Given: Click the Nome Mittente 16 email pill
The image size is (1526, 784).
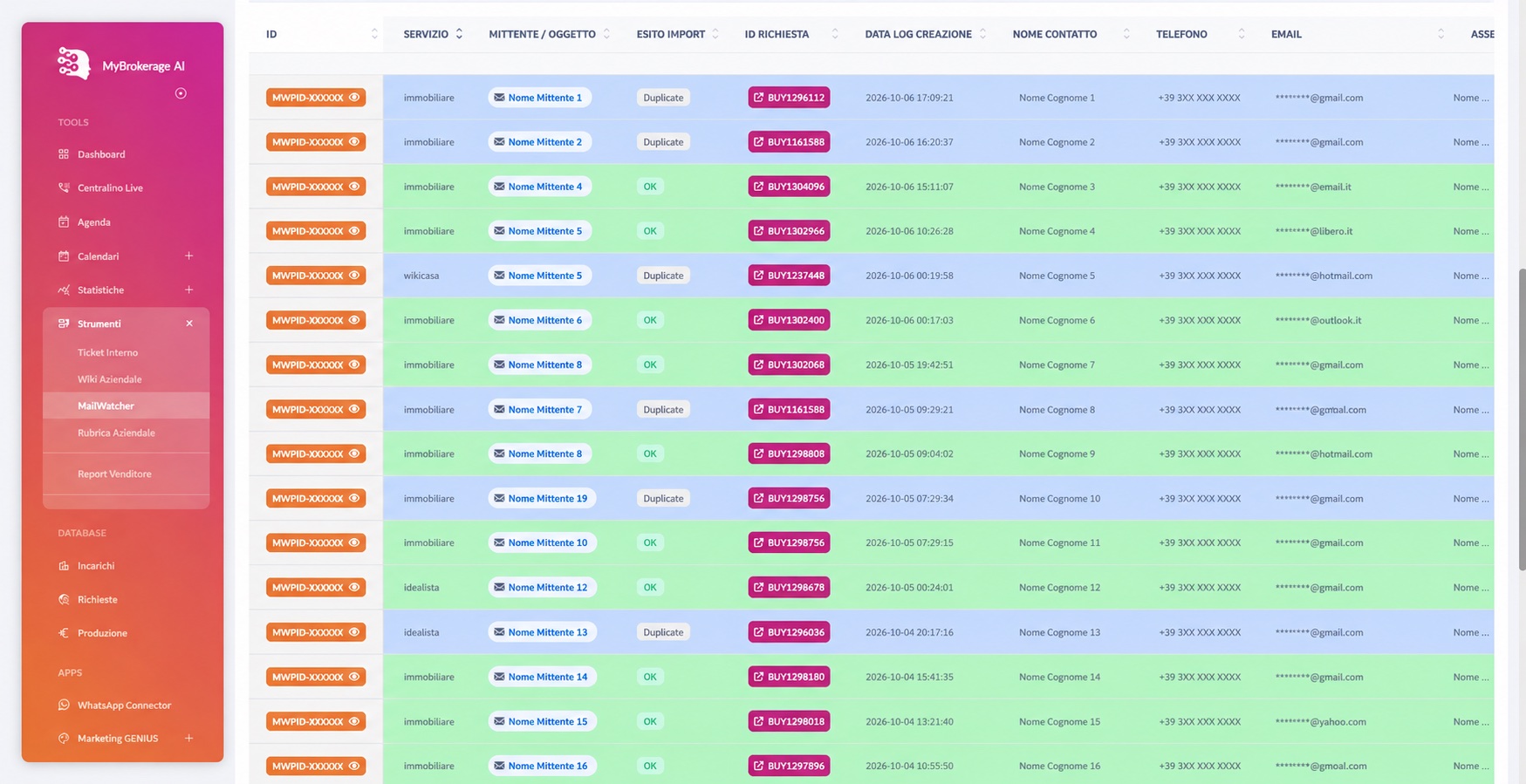Looking at the screenshot, I should click(542, 766).
